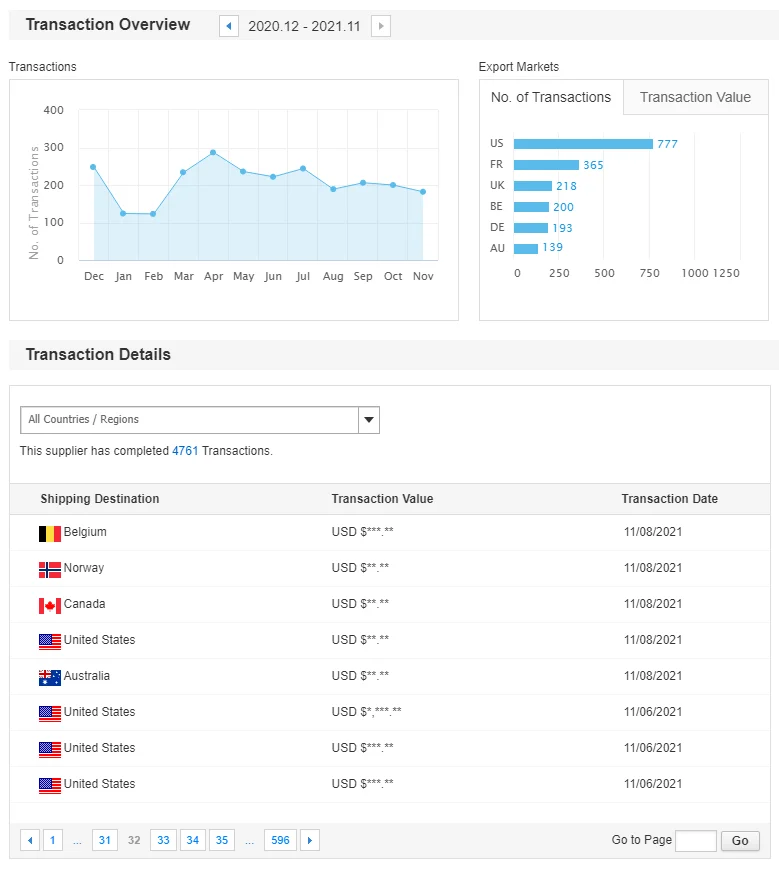The height and width of the screenshot is (873, 779).
Task: Click the Belgium destination text
Action: (x=85, y=532)
